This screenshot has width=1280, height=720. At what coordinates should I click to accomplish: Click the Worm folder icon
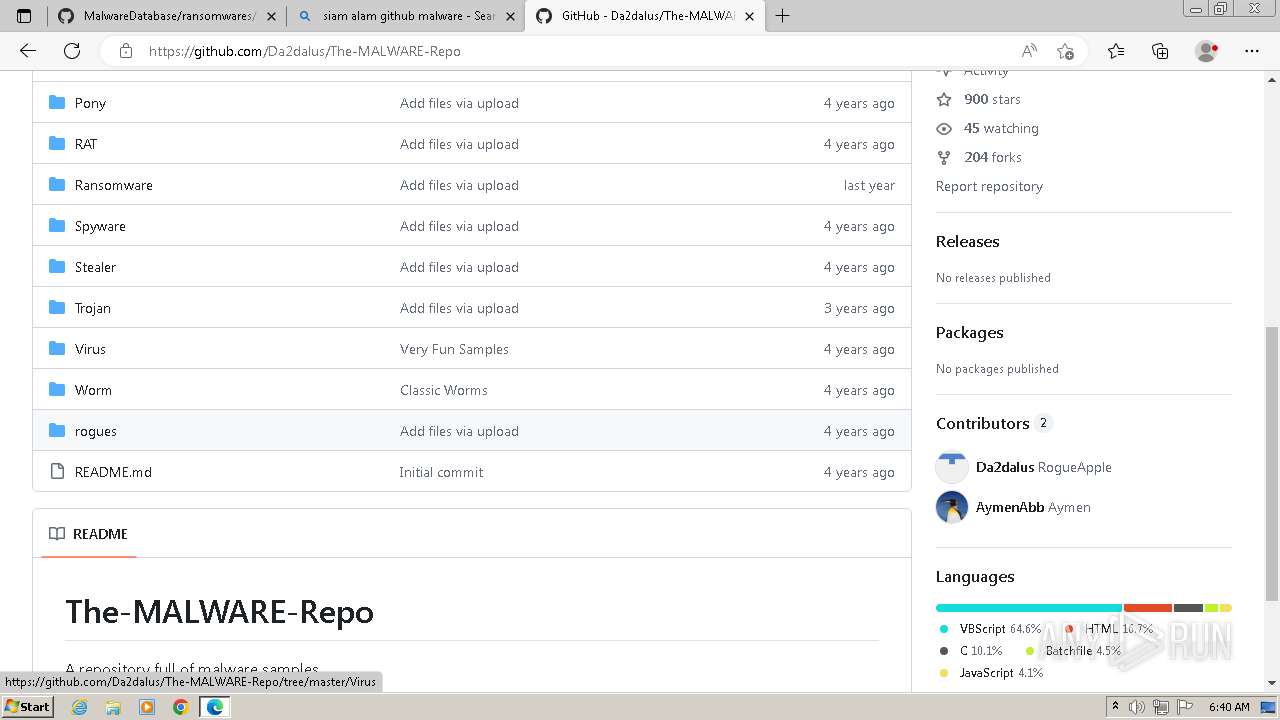(x=57, y=390)
